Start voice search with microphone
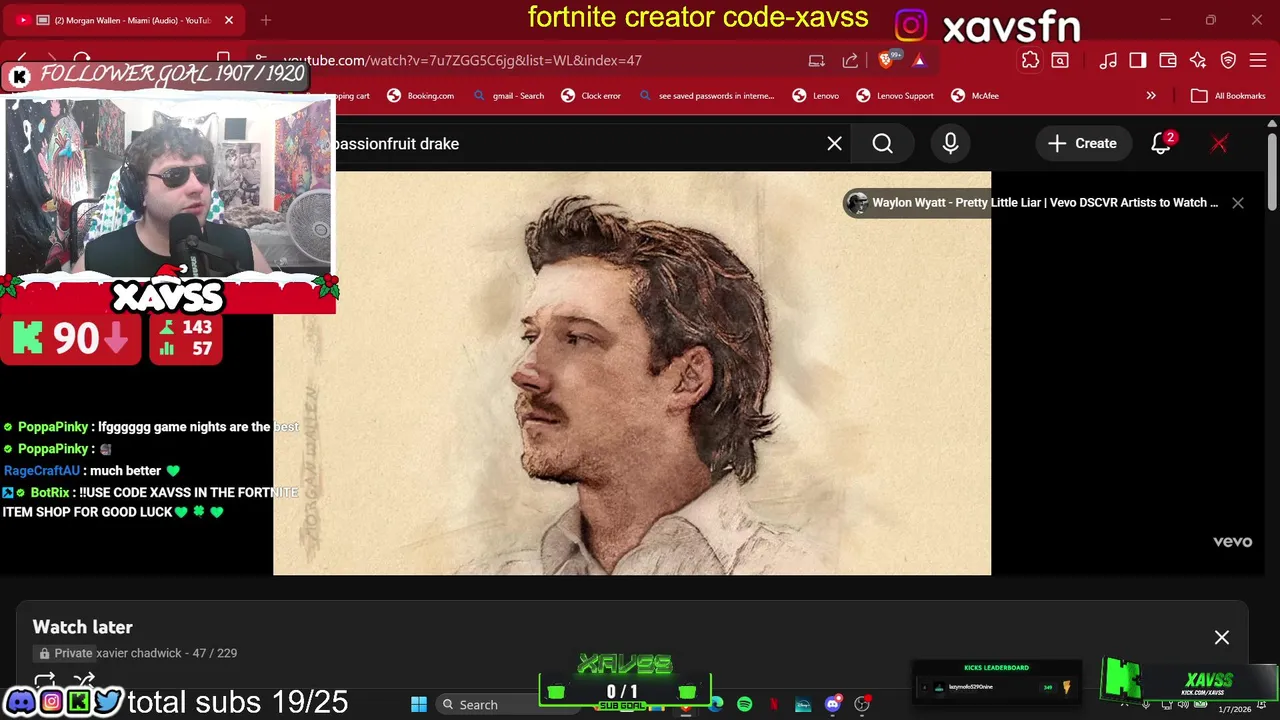This screenshot has width=1280, height=720. pyautogui.click(x=950, y=144)
